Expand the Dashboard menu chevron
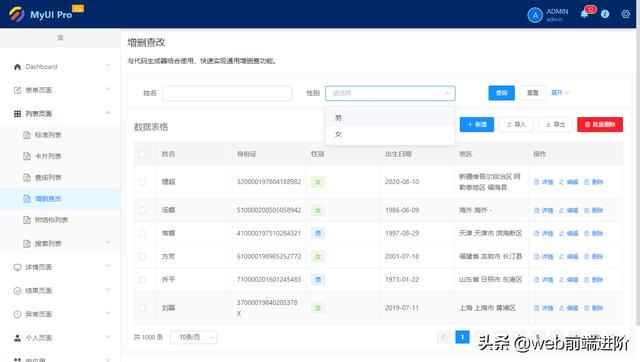 108,66
